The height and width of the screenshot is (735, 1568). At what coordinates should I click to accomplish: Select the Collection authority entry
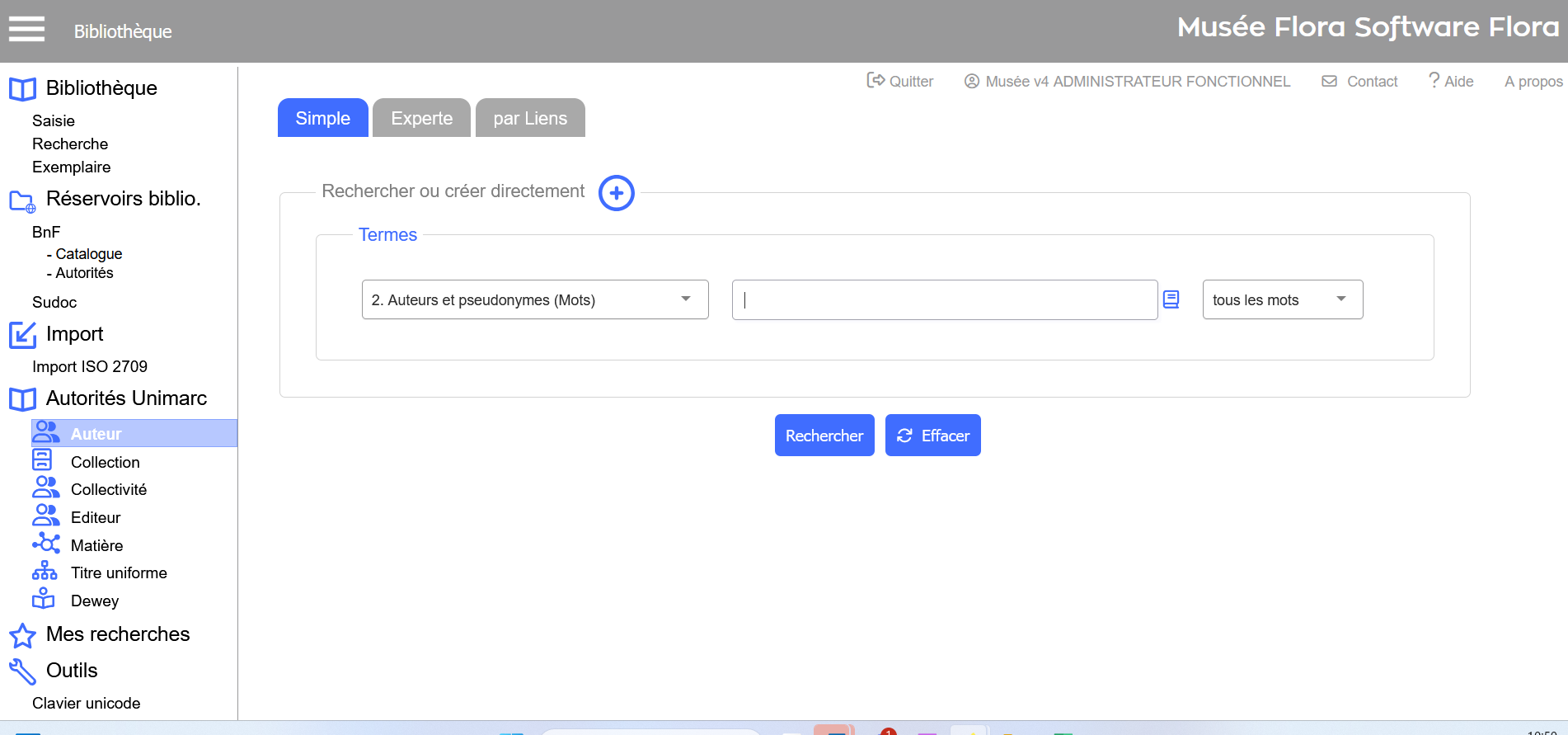click(x=106, y=462)
